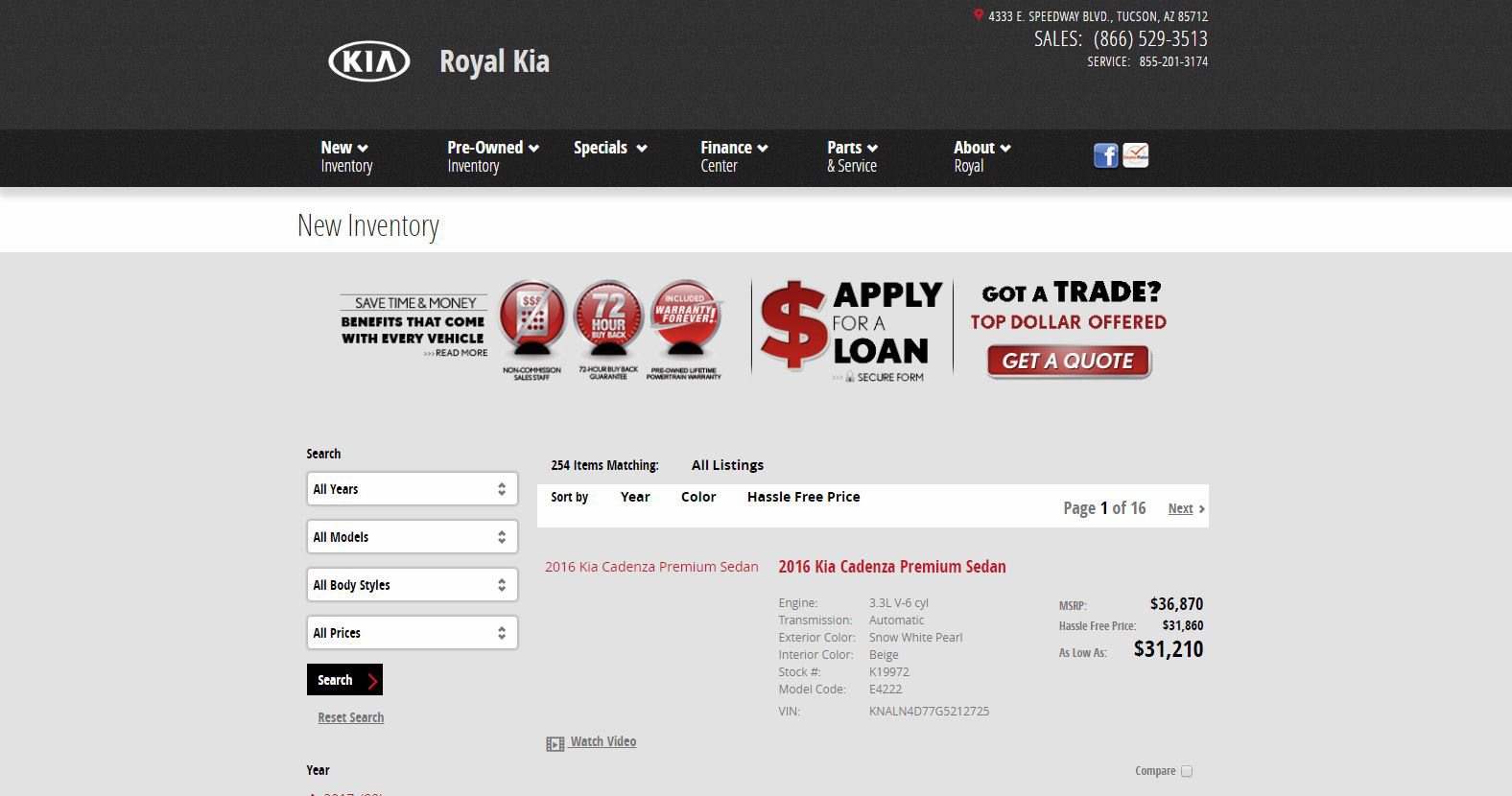Screen dimensions: 1512x796
Task: Go to the Next results page
Action: pos(1186,509)
